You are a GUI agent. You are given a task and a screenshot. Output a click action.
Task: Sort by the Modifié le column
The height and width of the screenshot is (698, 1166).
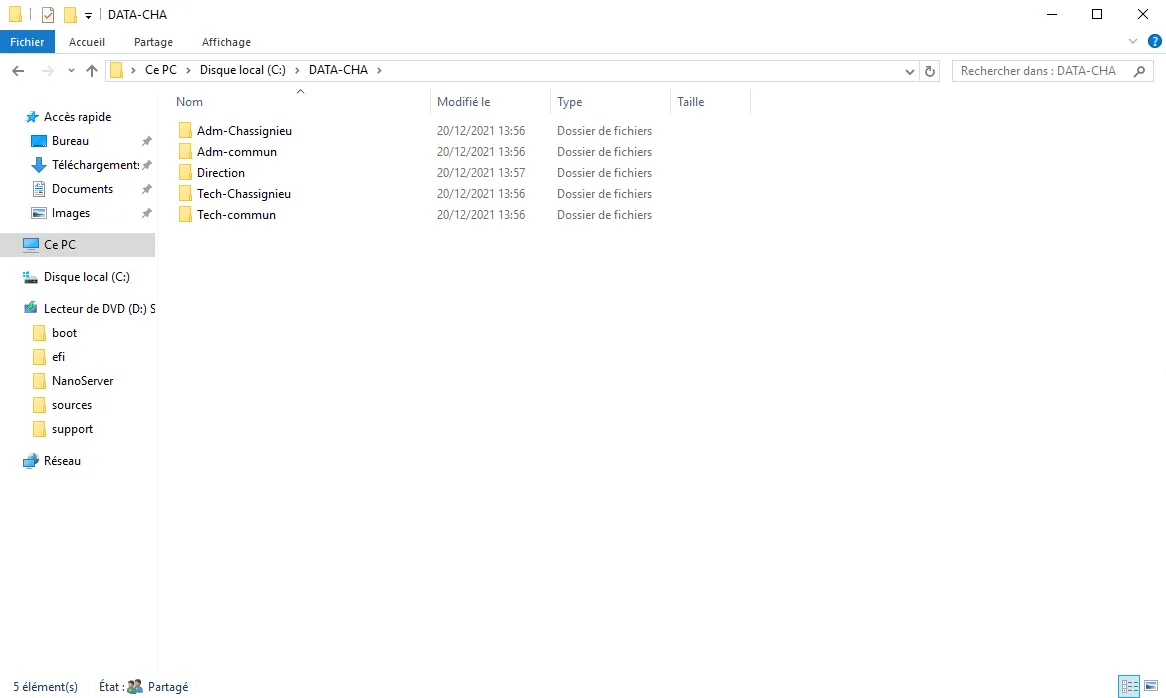pos(464,102)
